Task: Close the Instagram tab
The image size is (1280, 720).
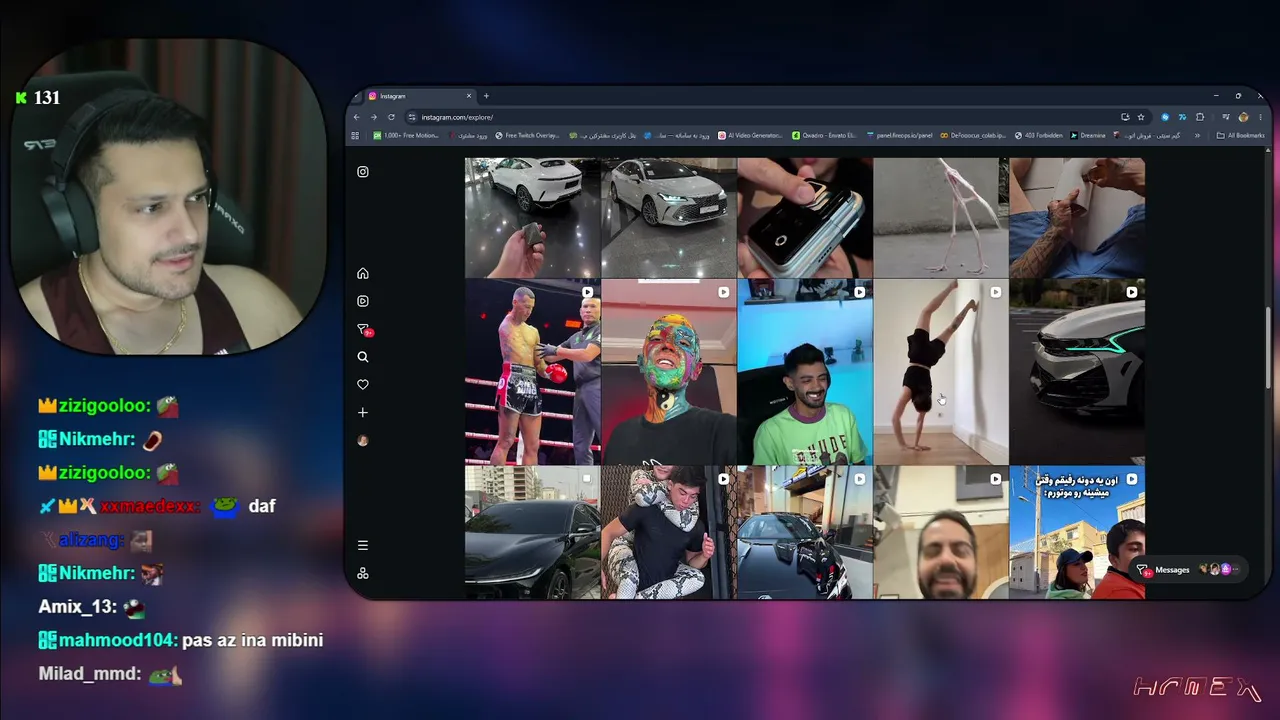Action: tap(468, 96)
